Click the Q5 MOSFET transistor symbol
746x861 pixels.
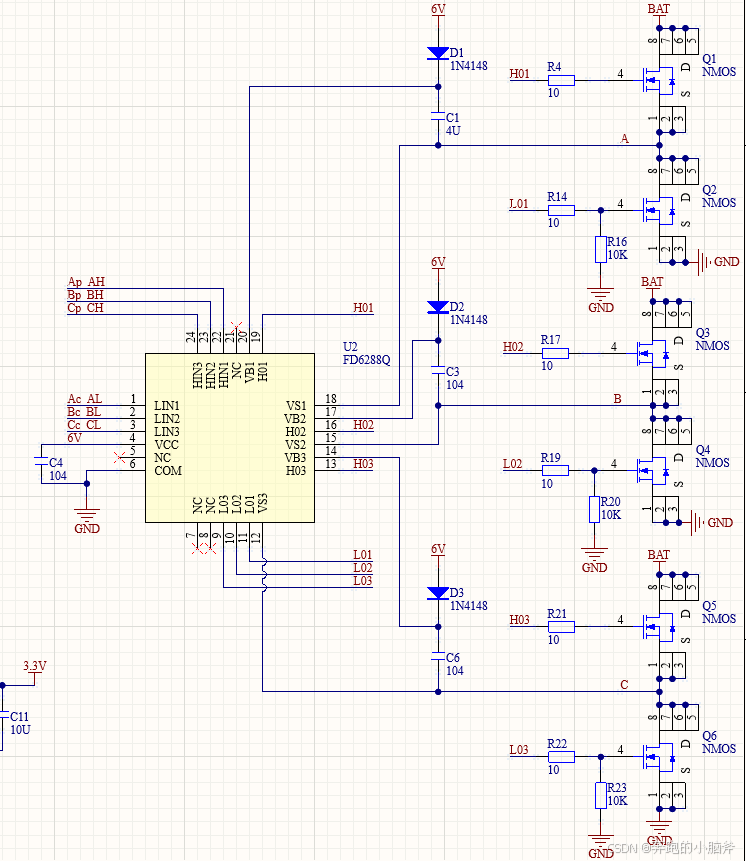(x=659, y=627)
